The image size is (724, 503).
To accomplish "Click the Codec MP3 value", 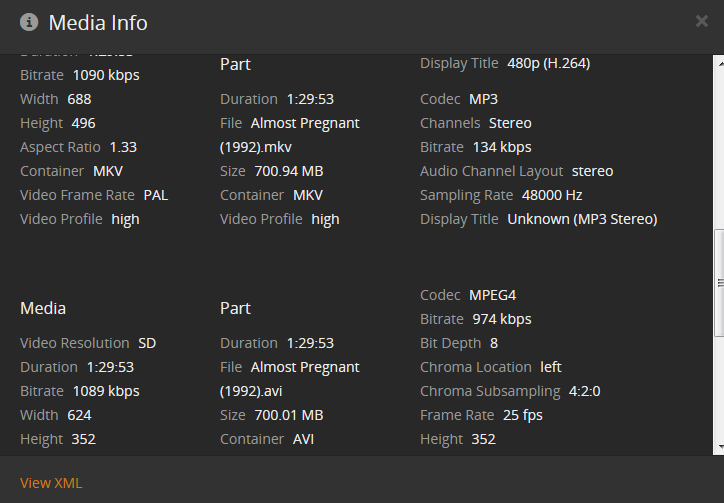I will pyautogui.click(x=483, y=99).
